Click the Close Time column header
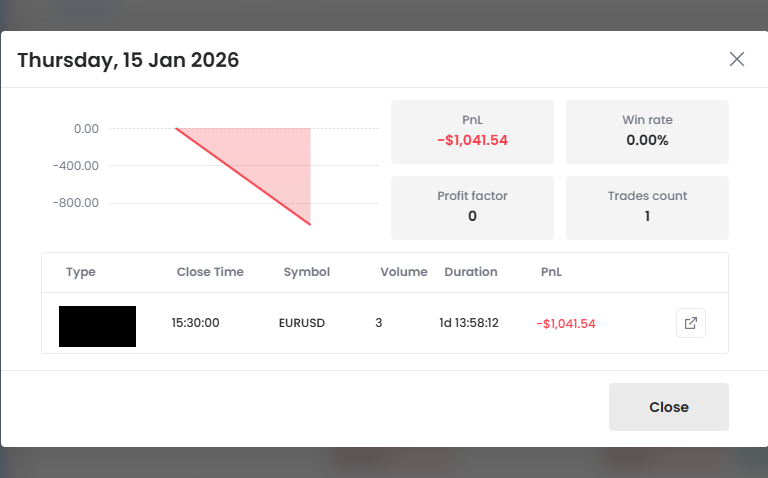This screenshot has width=768, height=478. coord(210,272)
